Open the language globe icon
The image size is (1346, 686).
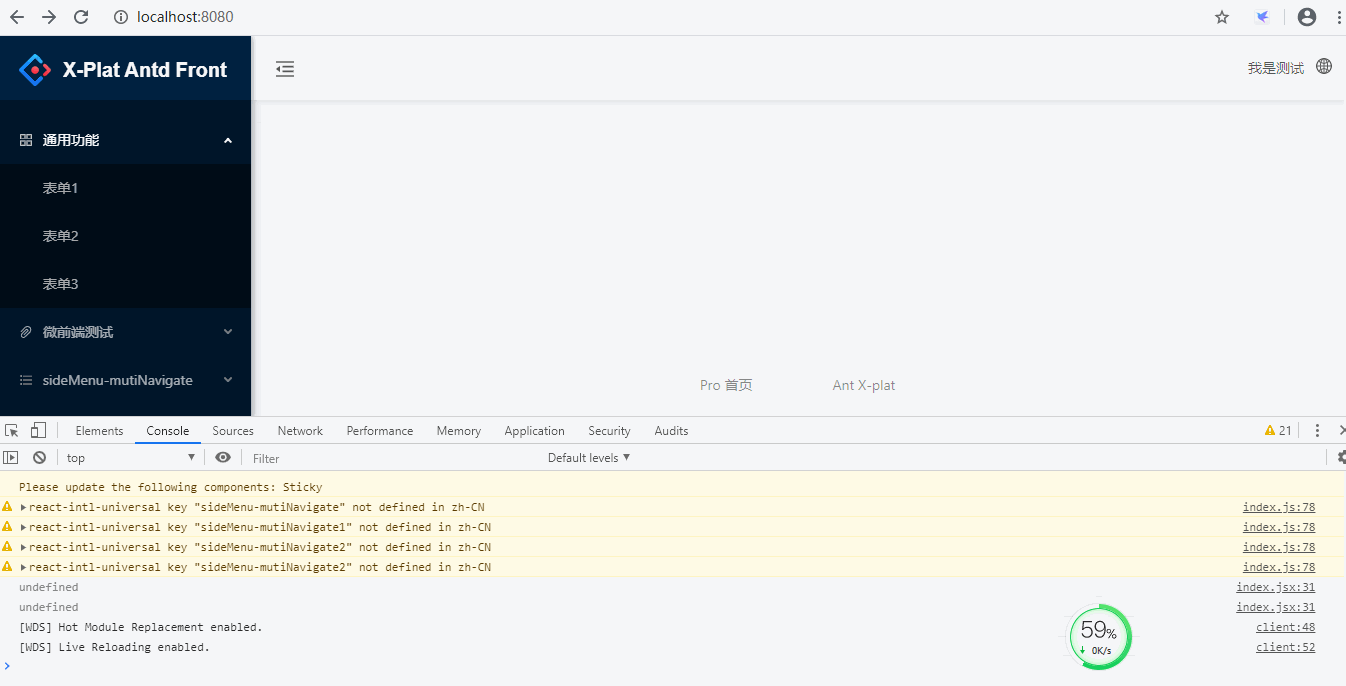tap(1324, 66)
